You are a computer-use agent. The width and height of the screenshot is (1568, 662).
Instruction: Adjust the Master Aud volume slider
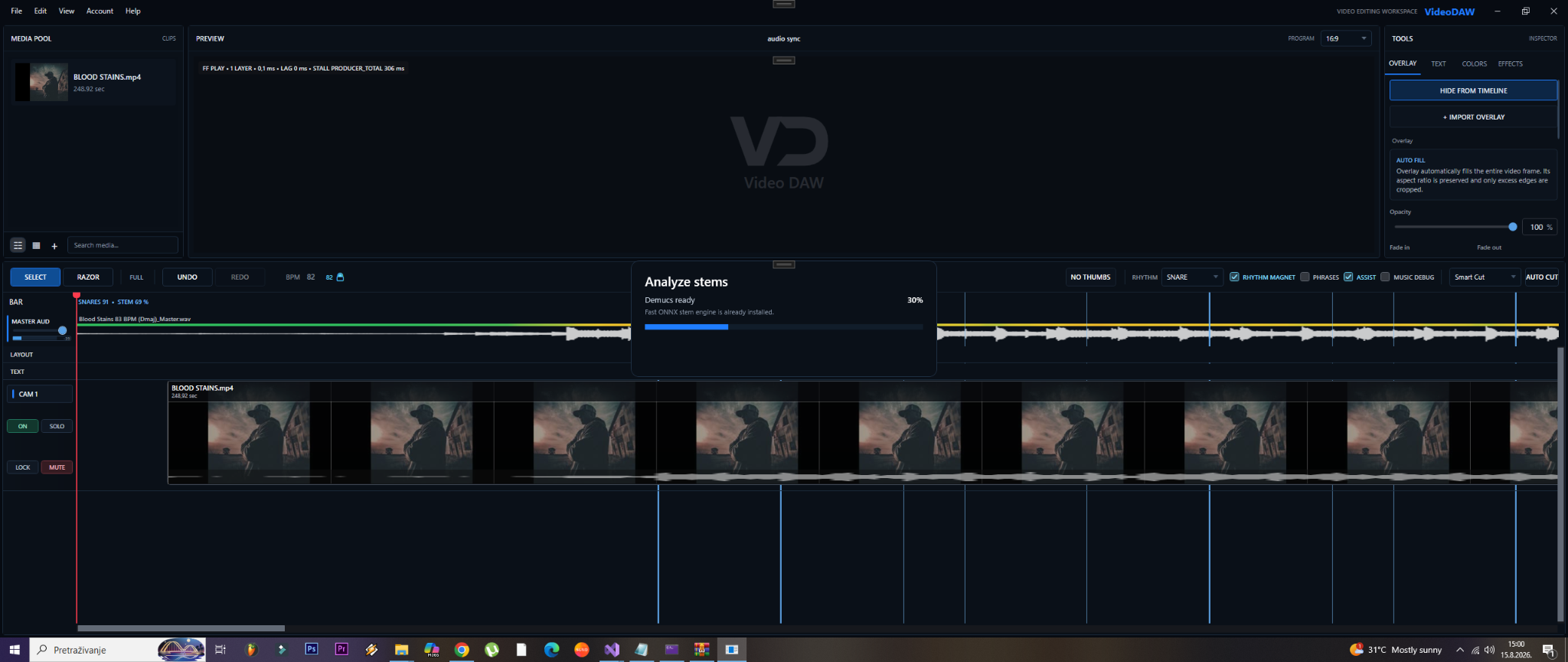point(40,331)
